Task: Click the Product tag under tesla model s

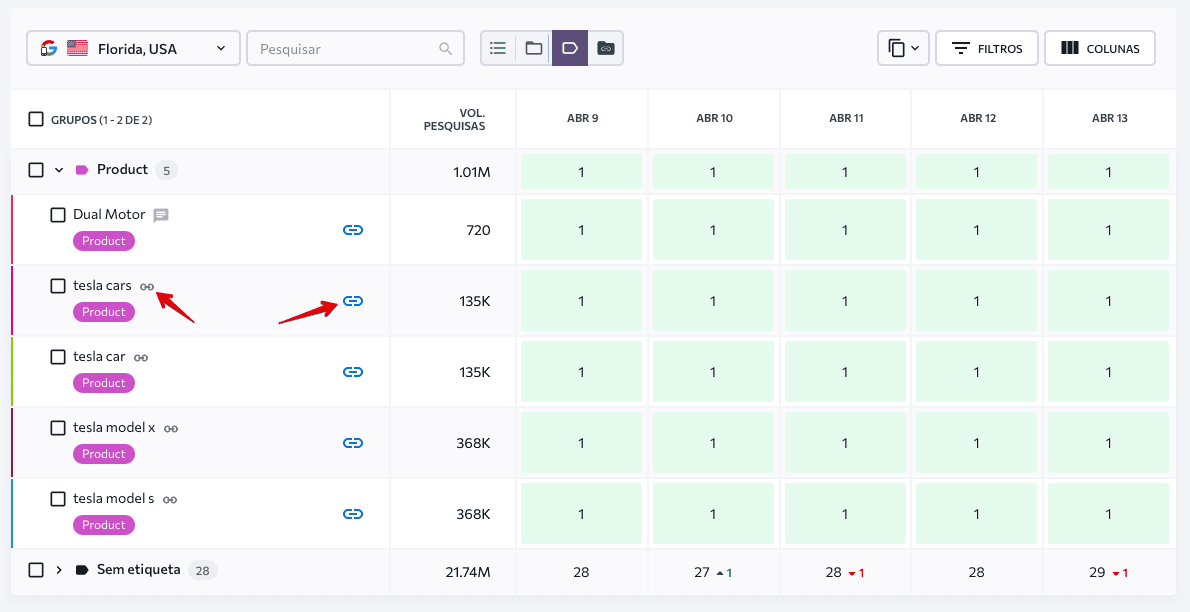Action: (104, 525)
